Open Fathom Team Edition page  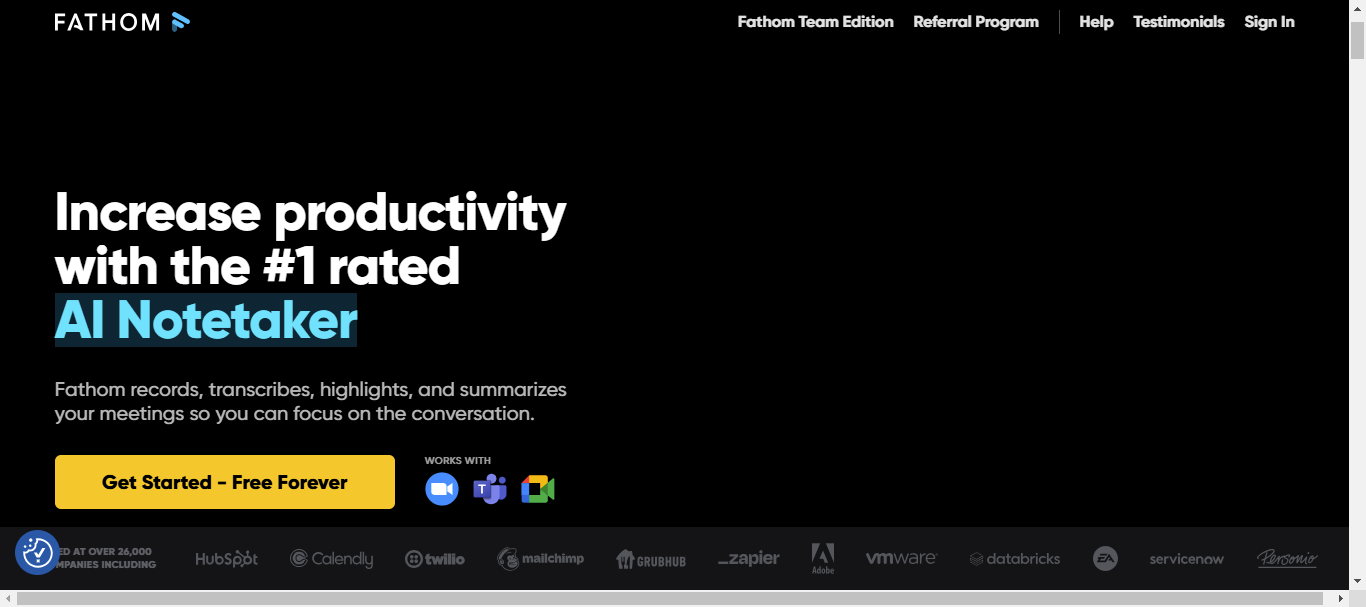[x=815, y=22]
